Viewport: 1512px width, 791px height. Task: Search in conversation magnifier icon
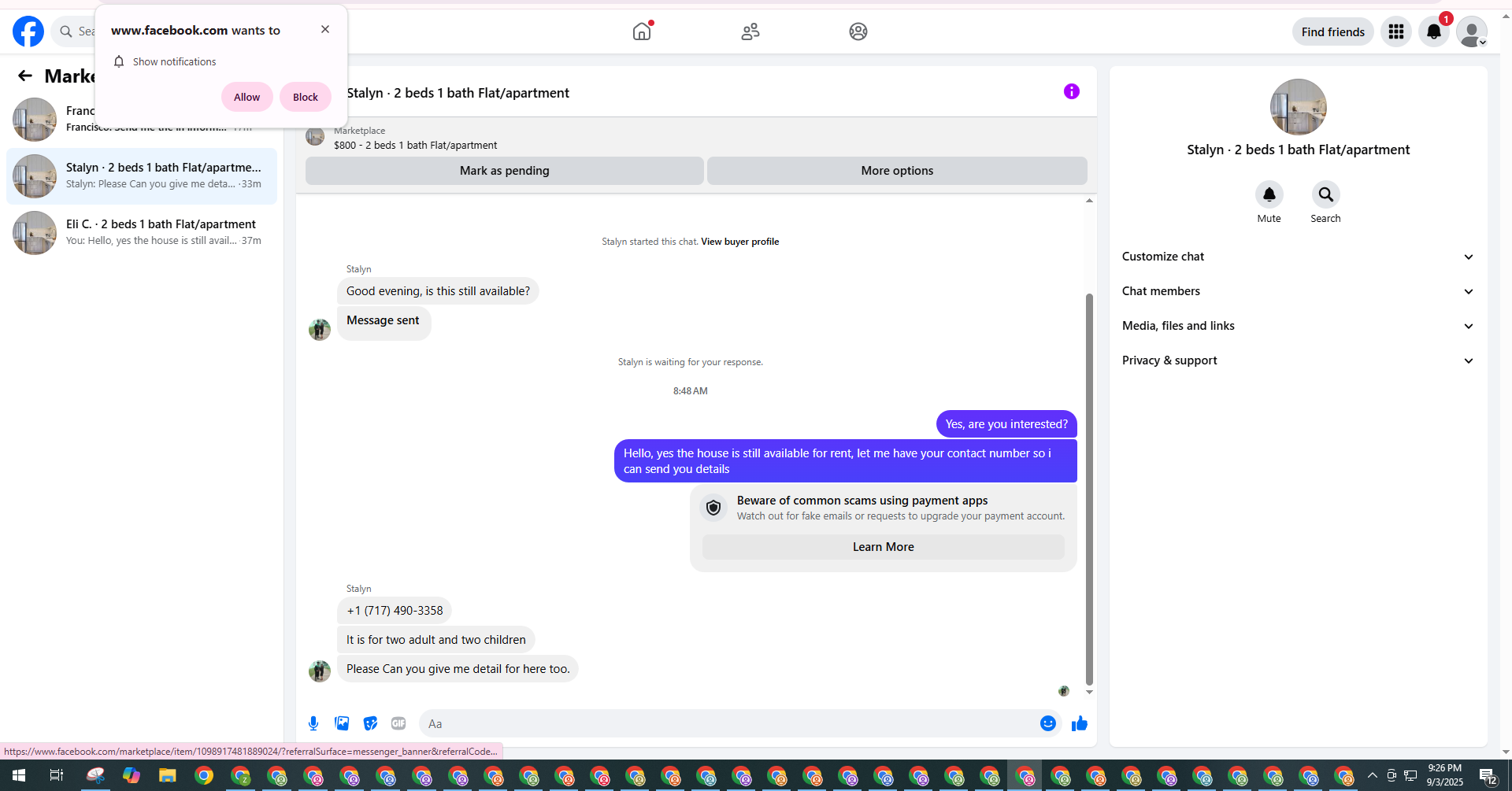pos(1326,194)
